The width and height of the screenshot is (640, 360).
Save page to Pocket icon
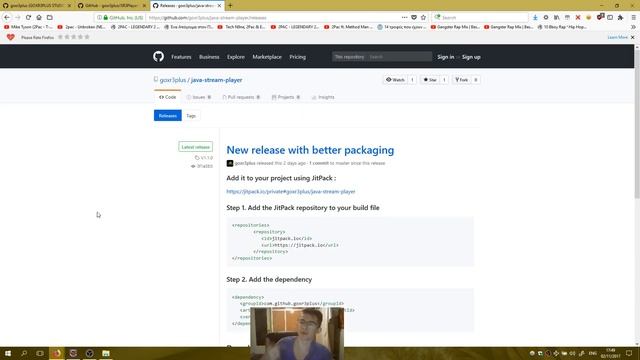(414, 18)
